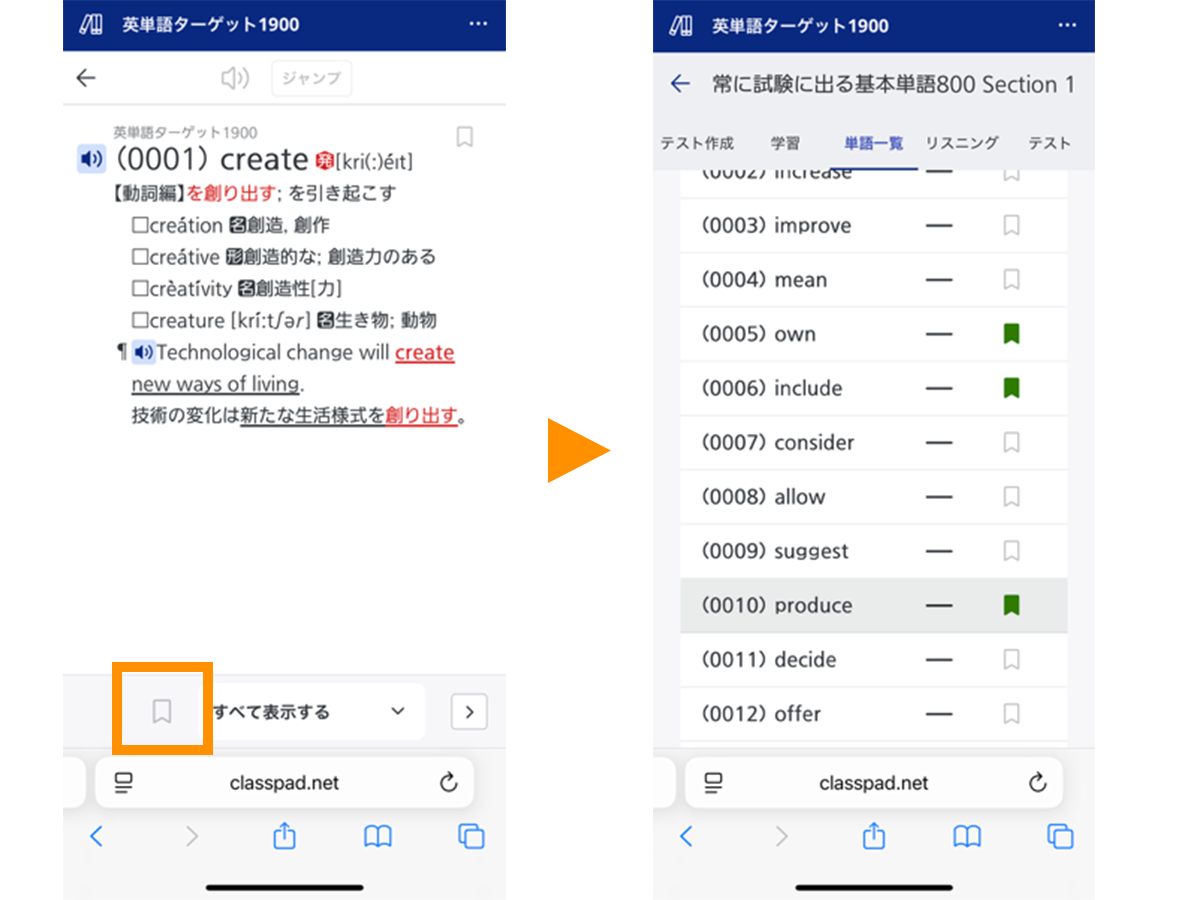1200x900 pixels.
Task: Bookmark the word (0009) suggest
Action: (x=1011, y=551)
